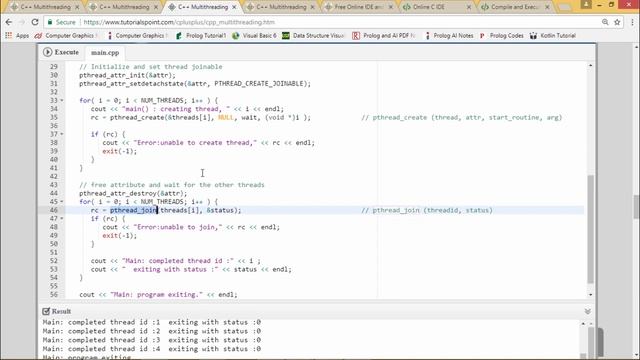
Task: Reload the current page
Action: pos(35,22)
